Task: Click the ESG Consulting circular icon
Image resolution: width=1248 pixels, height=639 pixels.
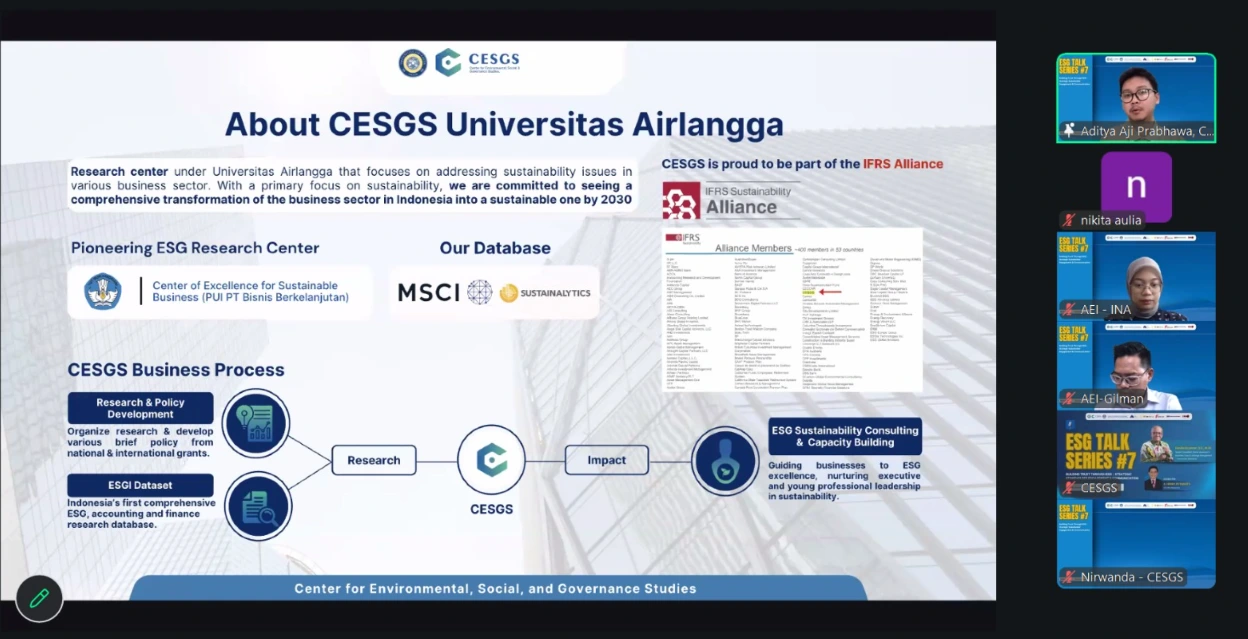Action: [x=725, y=461]
